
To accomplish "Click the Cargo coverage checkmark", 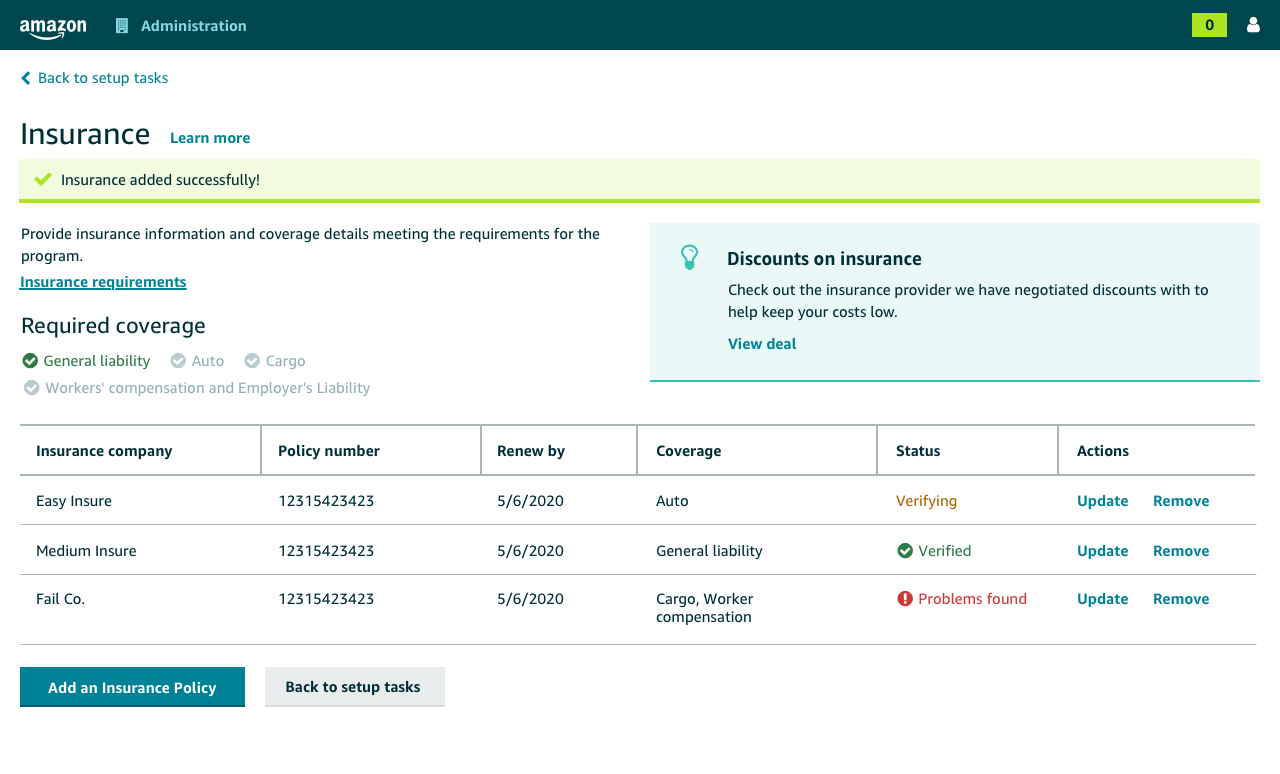I will point(252,361).
